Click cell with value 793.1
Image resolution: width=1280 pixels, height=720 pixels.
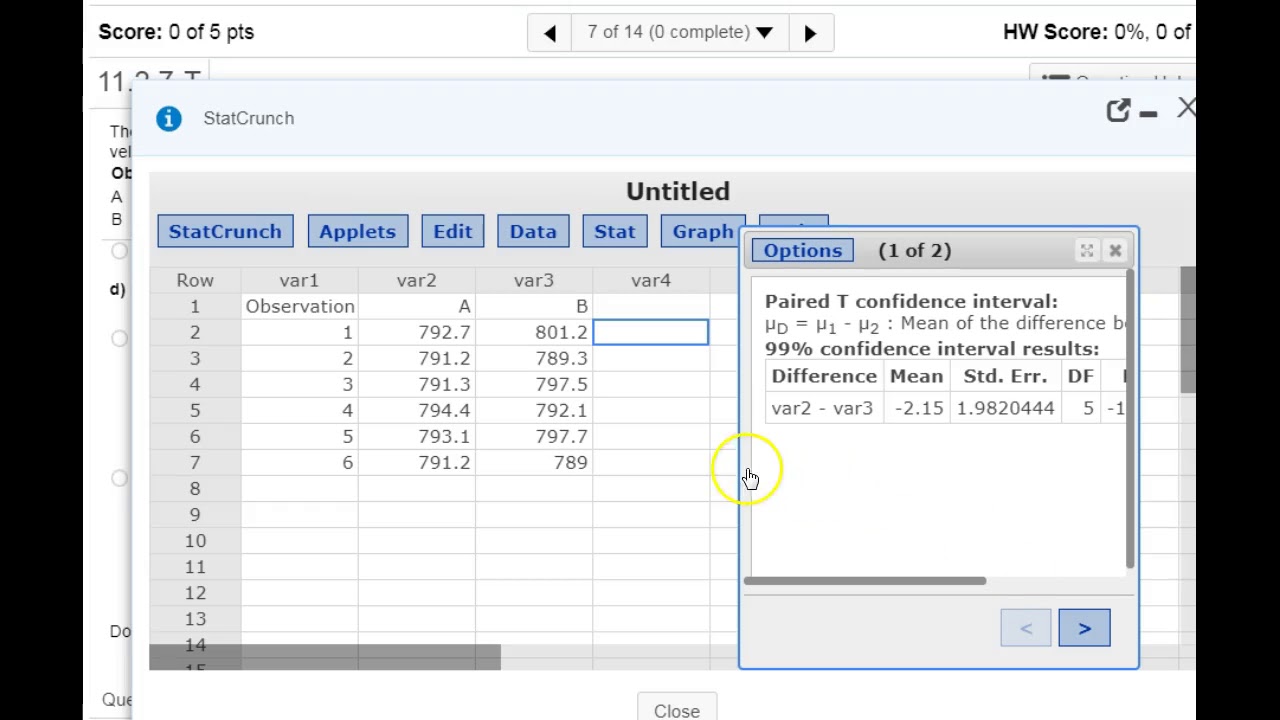tap(416, 436)
